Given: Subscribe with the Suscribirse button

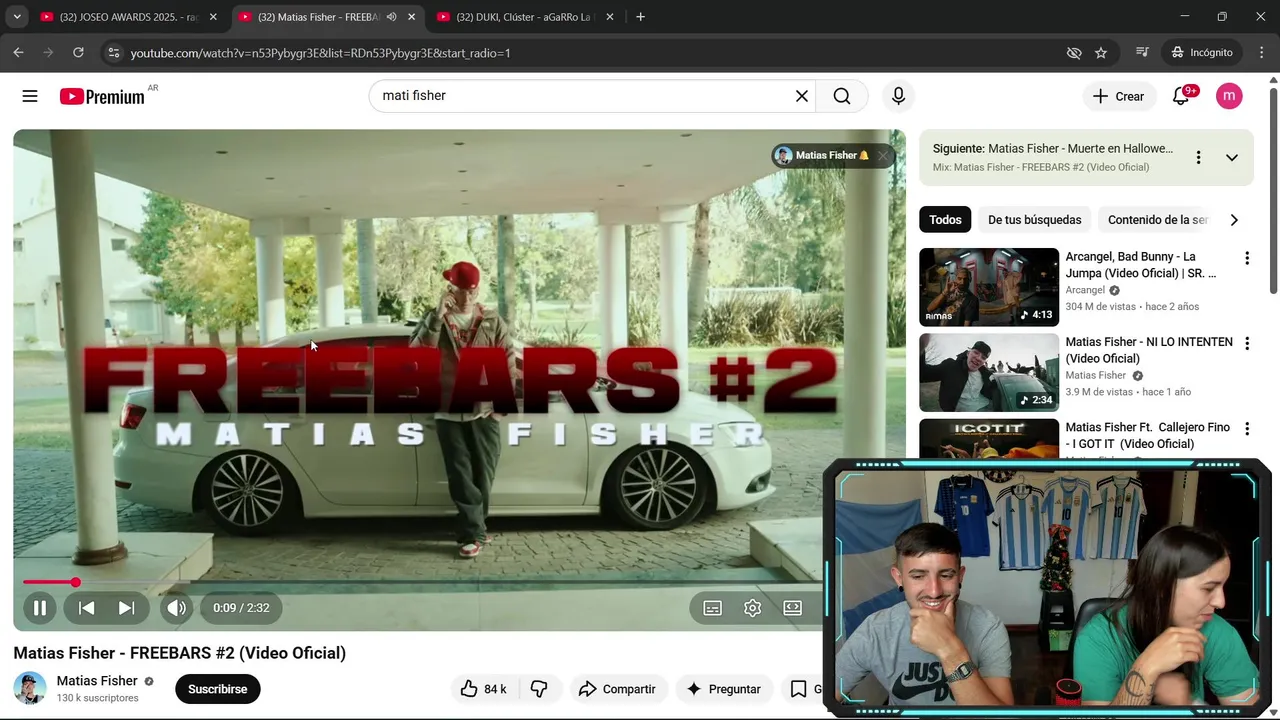Looking at the screenshot, I should 218,689.
